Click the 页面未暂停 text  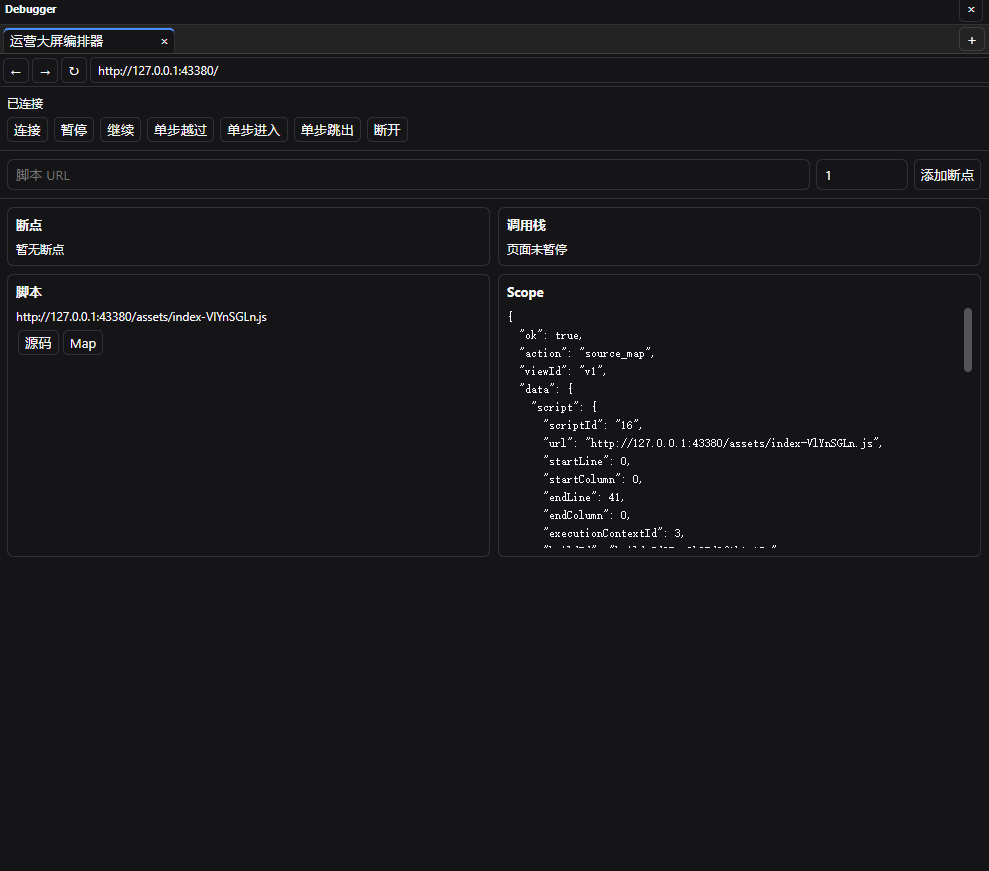(537, 249)
